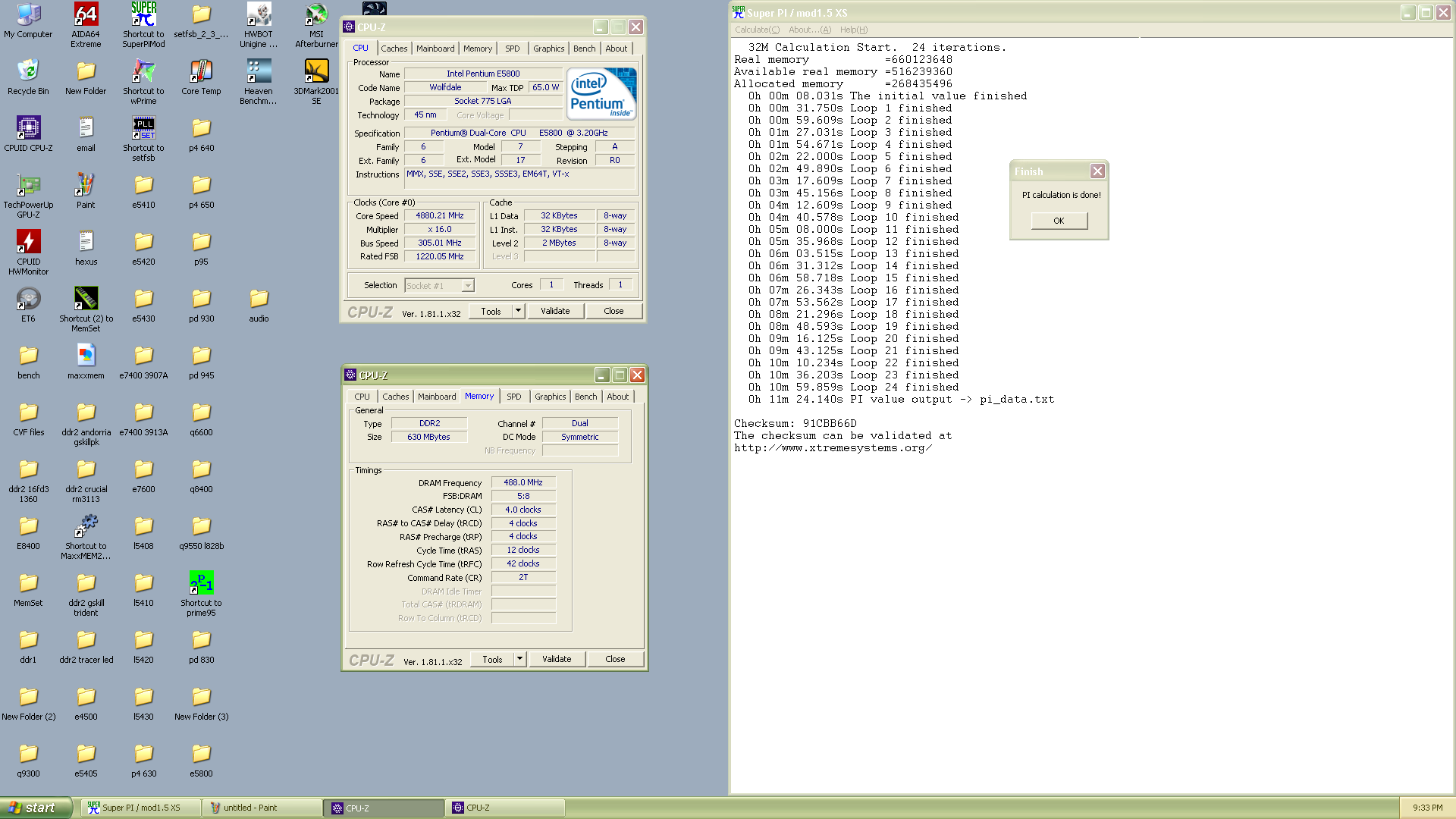Click the DRAM Frequency 488.0 MHz field
Image resolution: width=1456 pixels, height=819 pixels.
(523, 482)
